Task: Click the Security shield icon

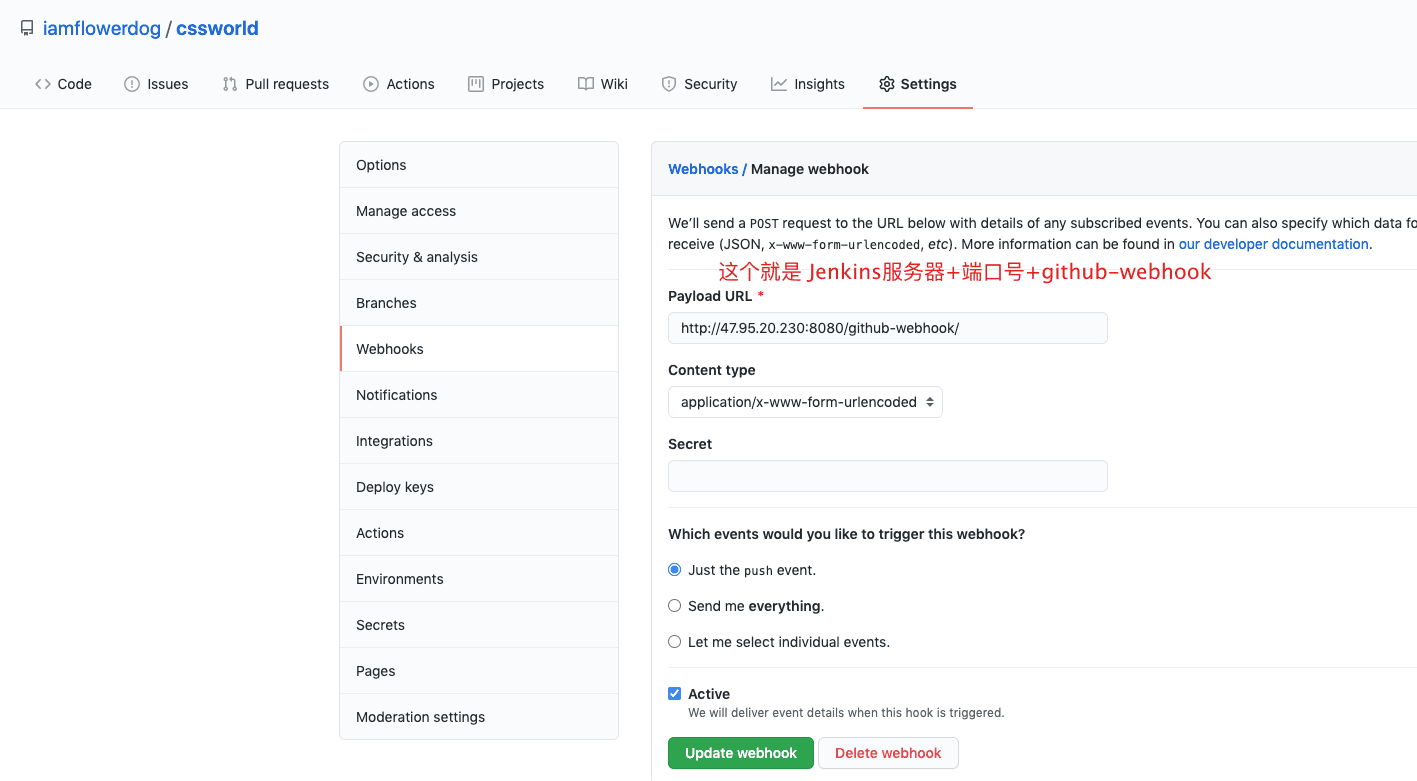Action: 669,84
